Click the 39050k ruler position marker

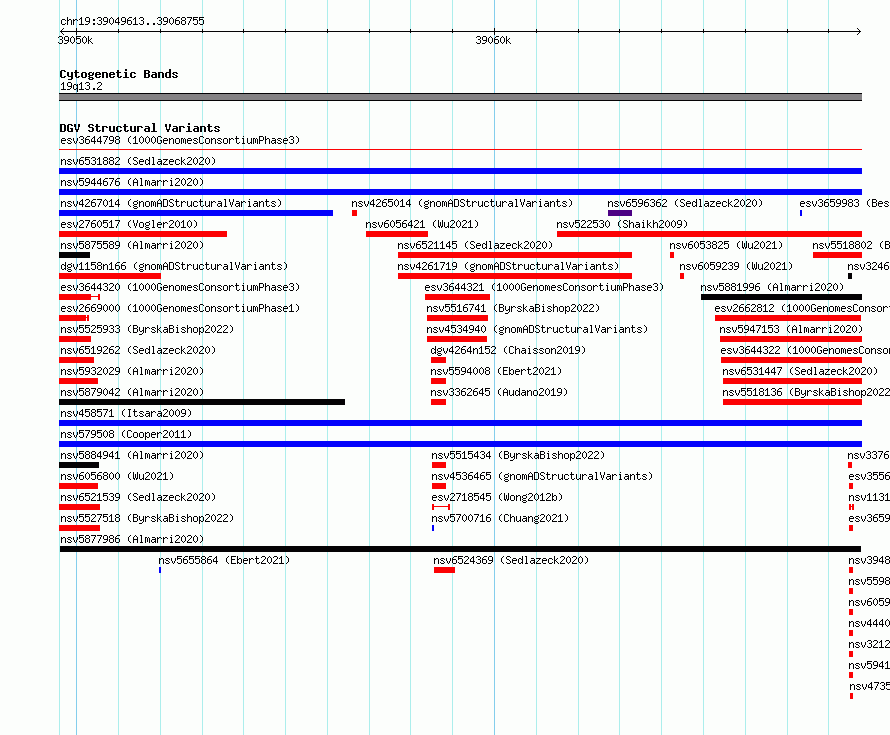pyautogui.click(x=75, y=40)
